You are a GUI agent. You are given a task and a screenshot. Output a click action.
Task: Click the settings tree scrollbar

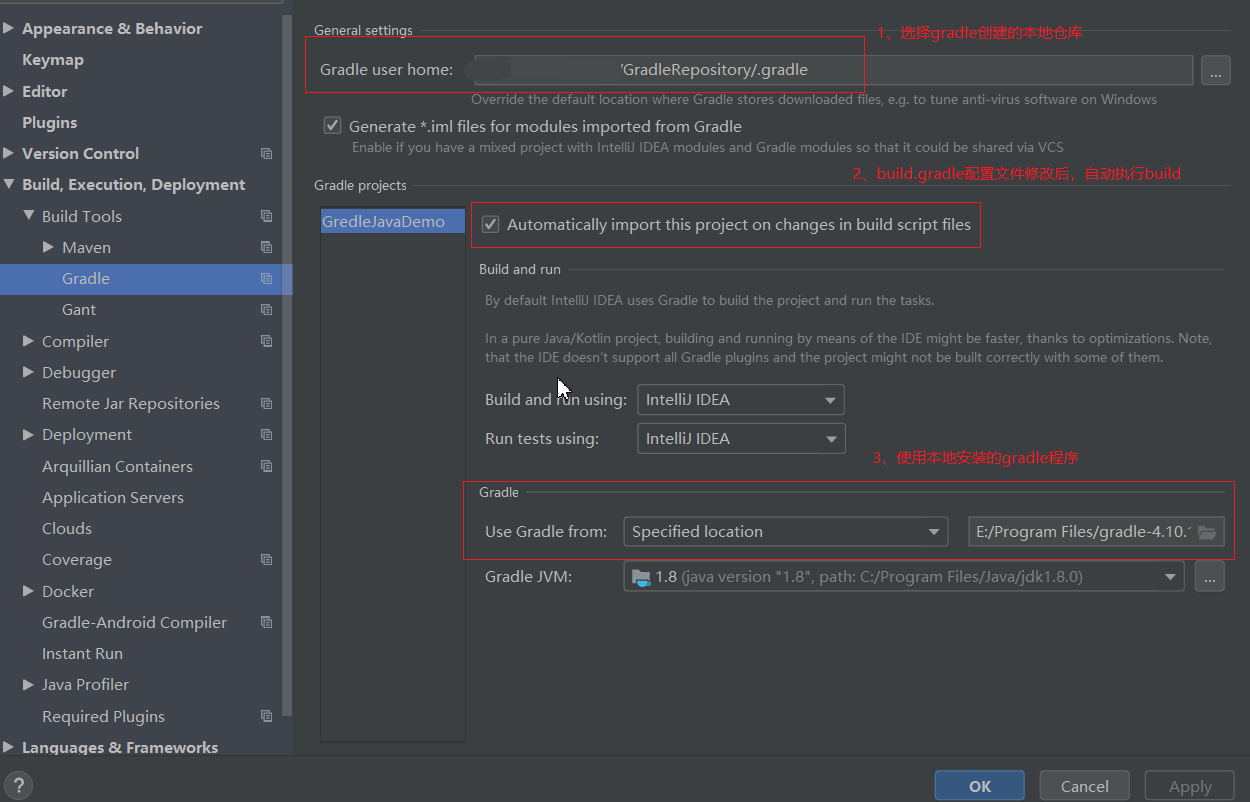click(x=288, y=365)
